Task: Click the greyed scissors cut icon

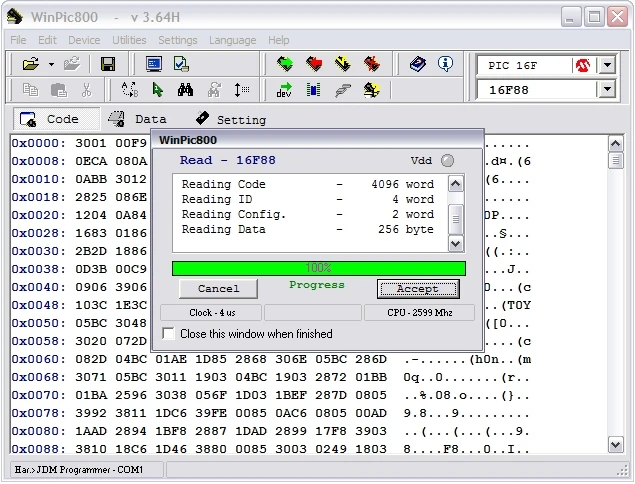Action: tap(86, 90)
